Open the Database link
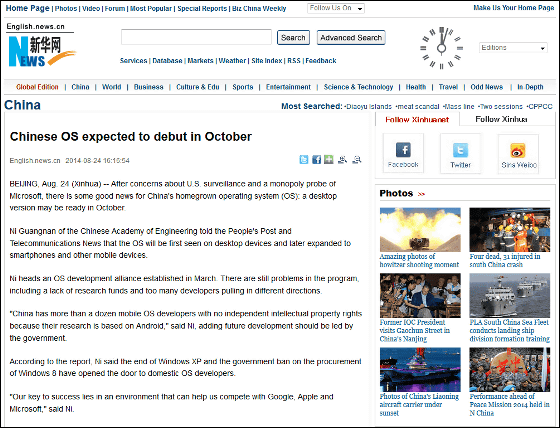560x428 pixels. coord(167,61)
